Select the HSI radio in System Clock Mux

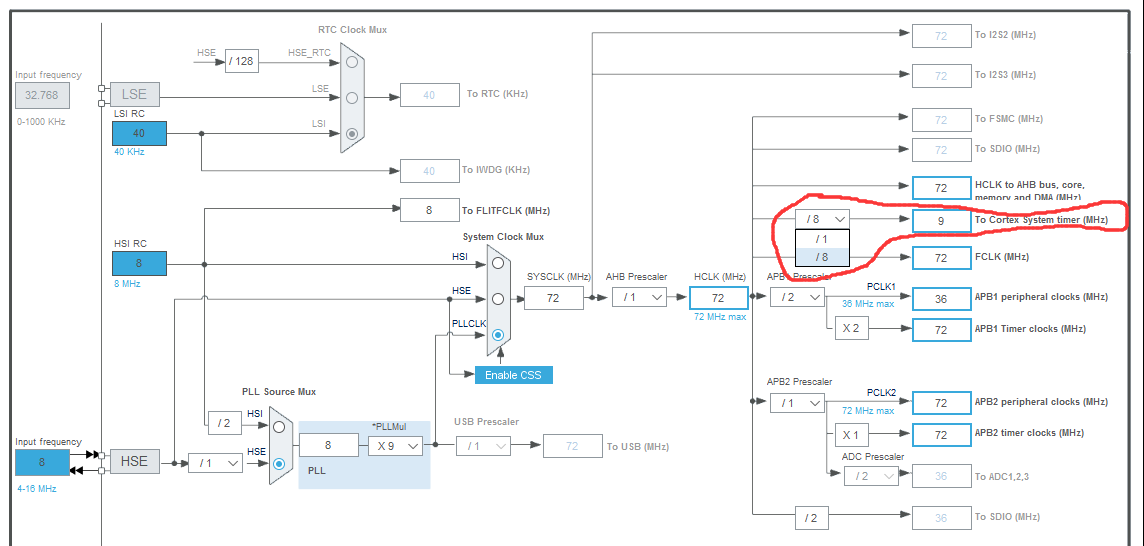click(498, 263)
